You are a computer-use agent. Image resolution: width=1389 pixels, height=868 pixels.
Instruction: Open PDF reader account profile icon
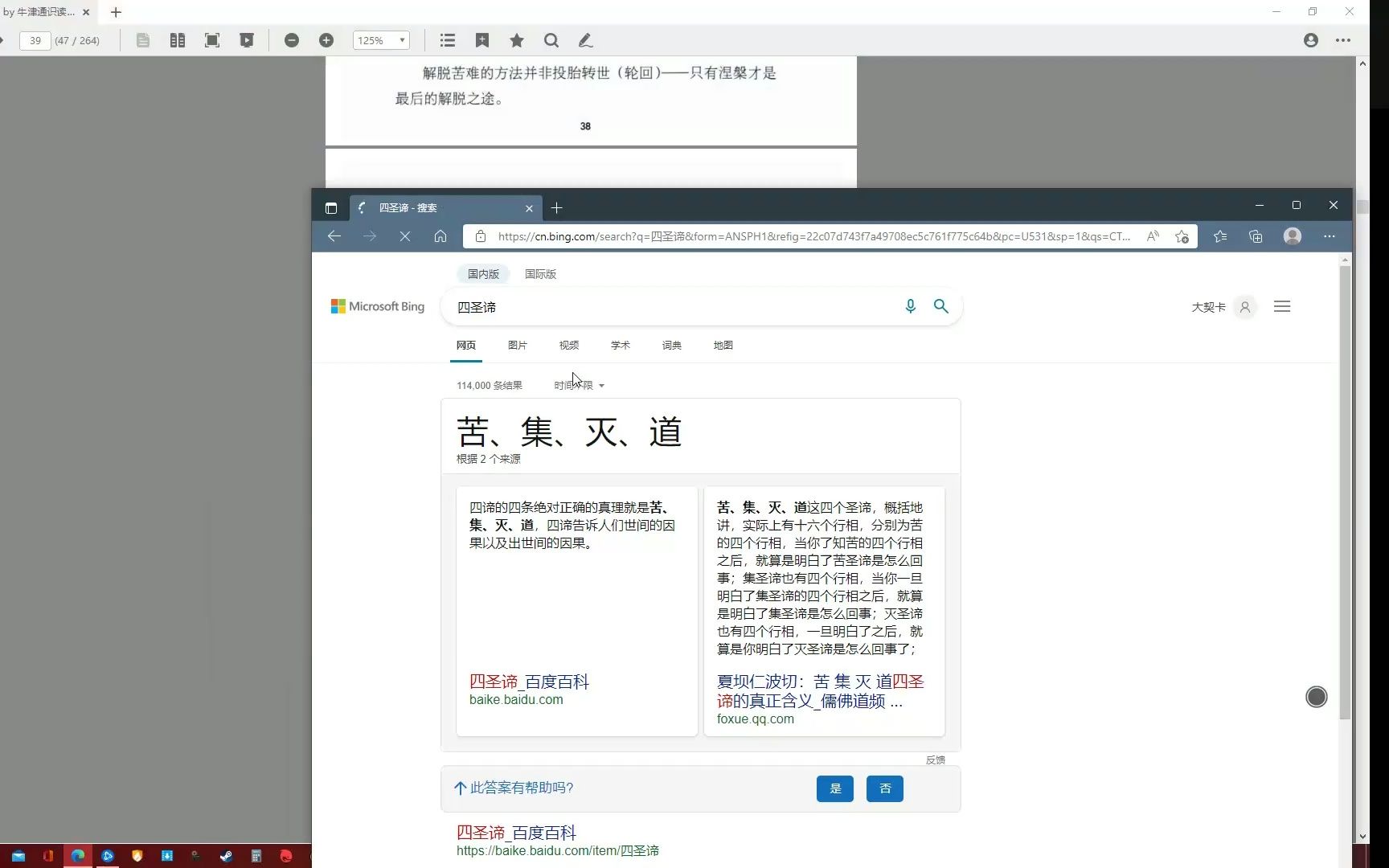pyautogui.click(x=1311, y=40)
